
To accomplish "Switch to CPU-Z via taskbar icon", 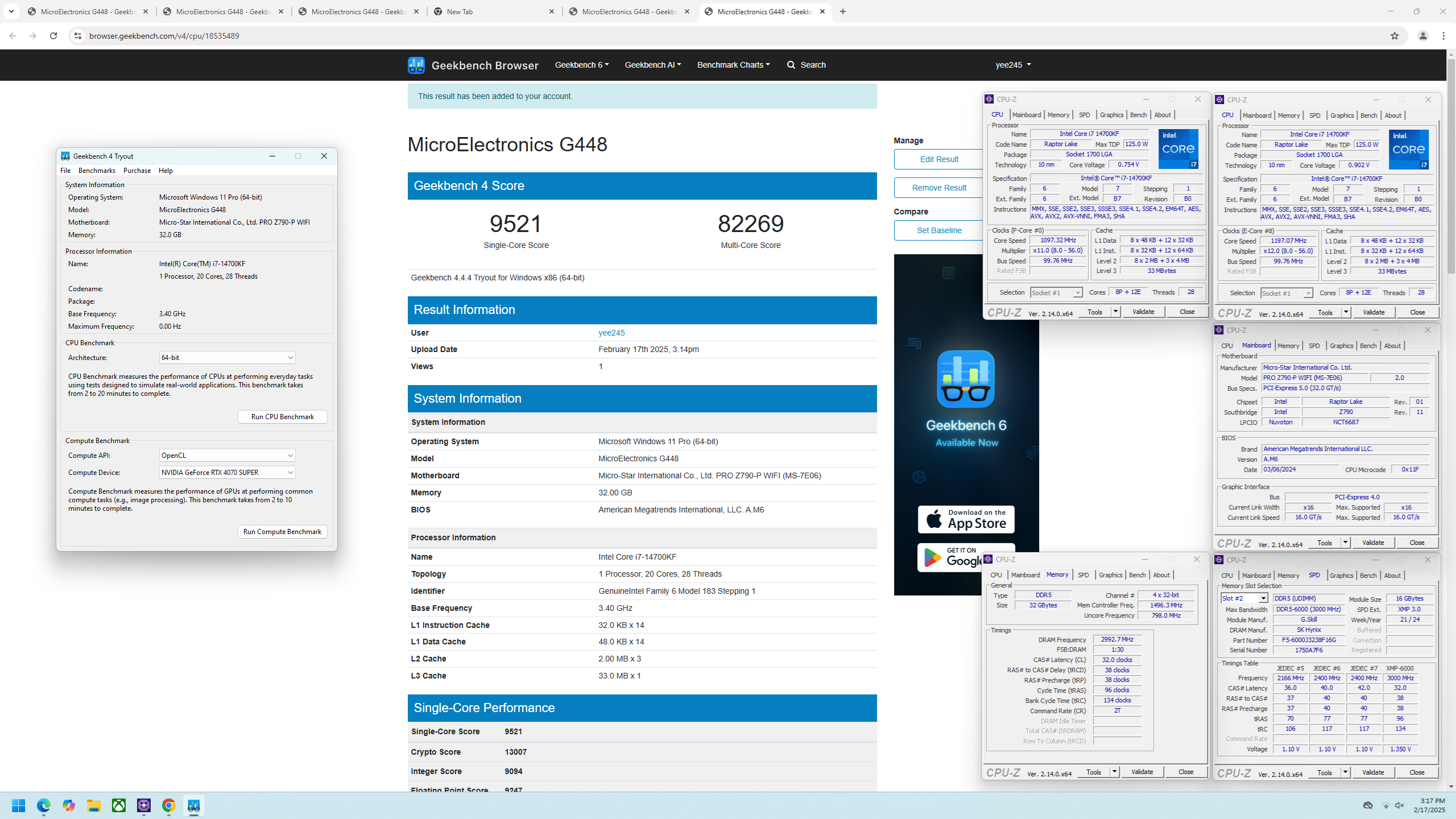I will pos(144,805).
